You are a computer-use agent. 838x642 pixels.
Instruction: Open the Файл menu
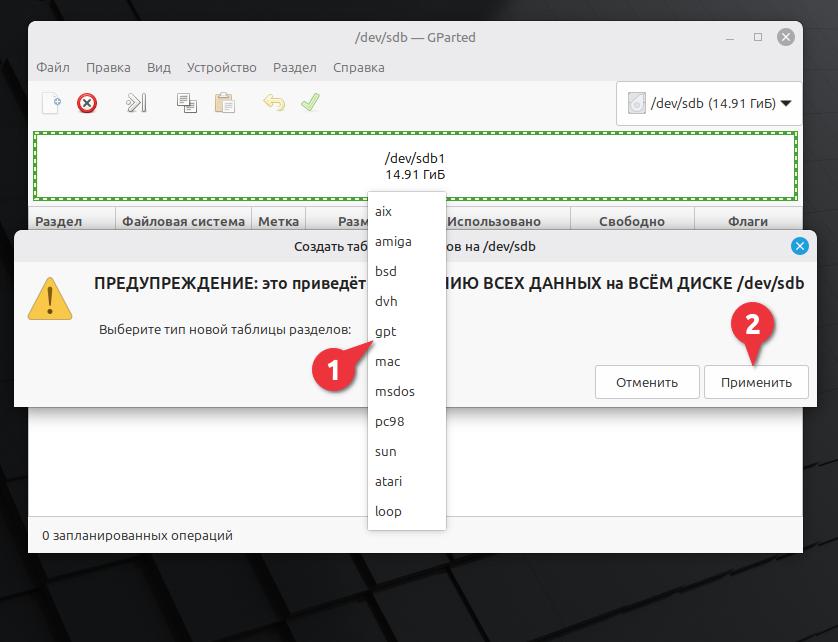pyautogui.click(x=53, y=68)
